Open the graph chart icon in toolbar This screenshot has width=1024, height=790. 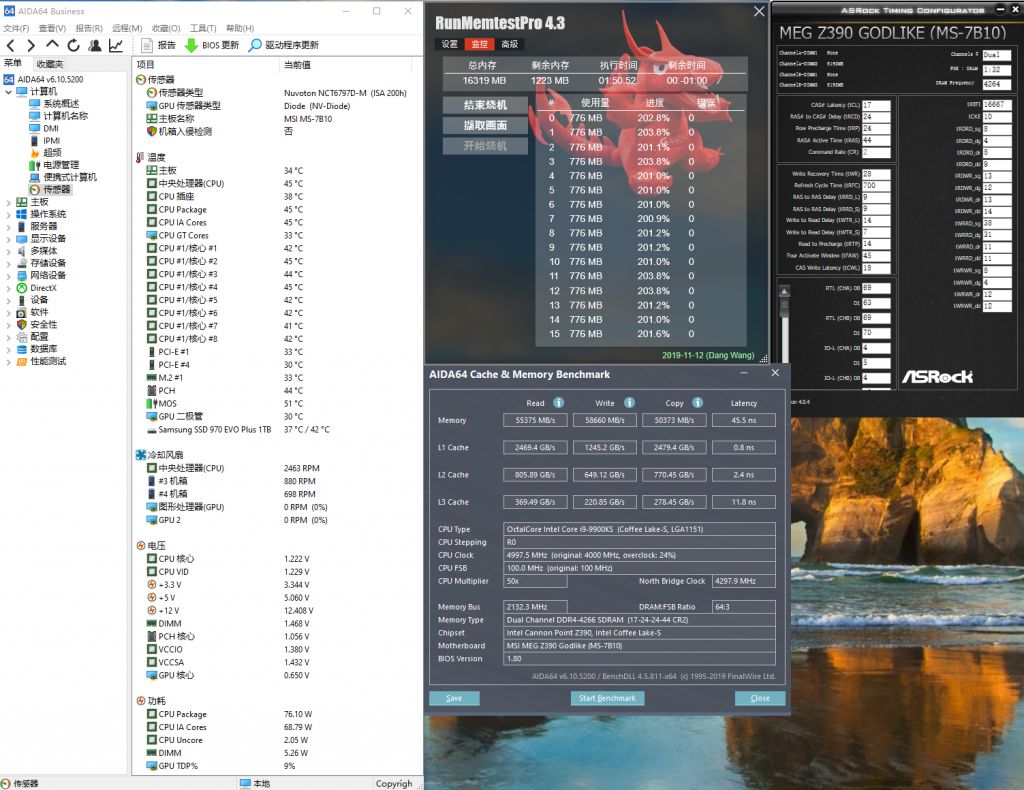116,45
